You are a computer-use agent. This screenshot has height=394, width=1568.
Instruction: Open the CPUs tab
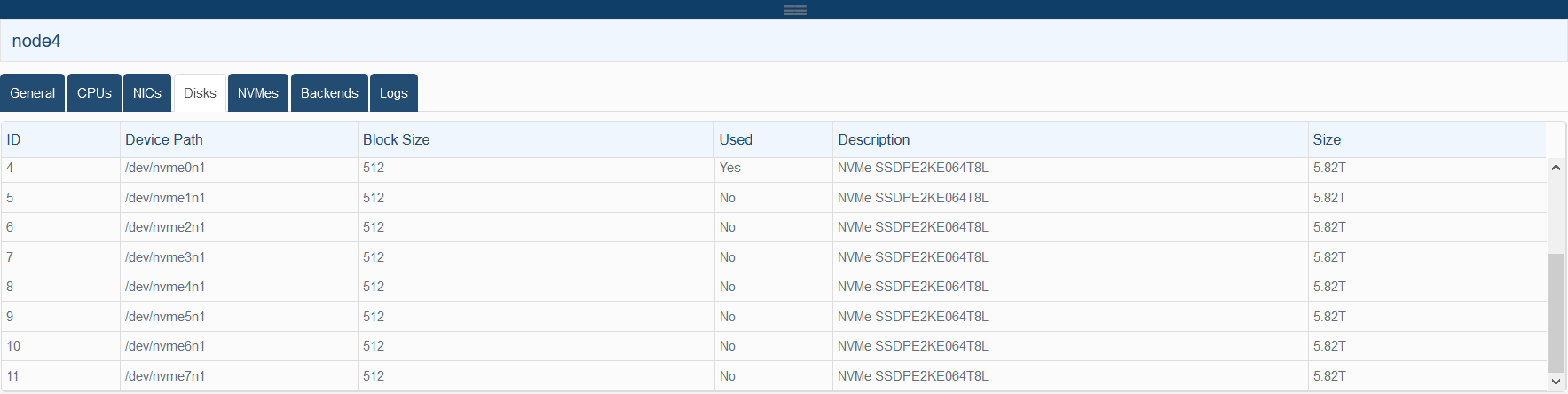click(94, 93)
